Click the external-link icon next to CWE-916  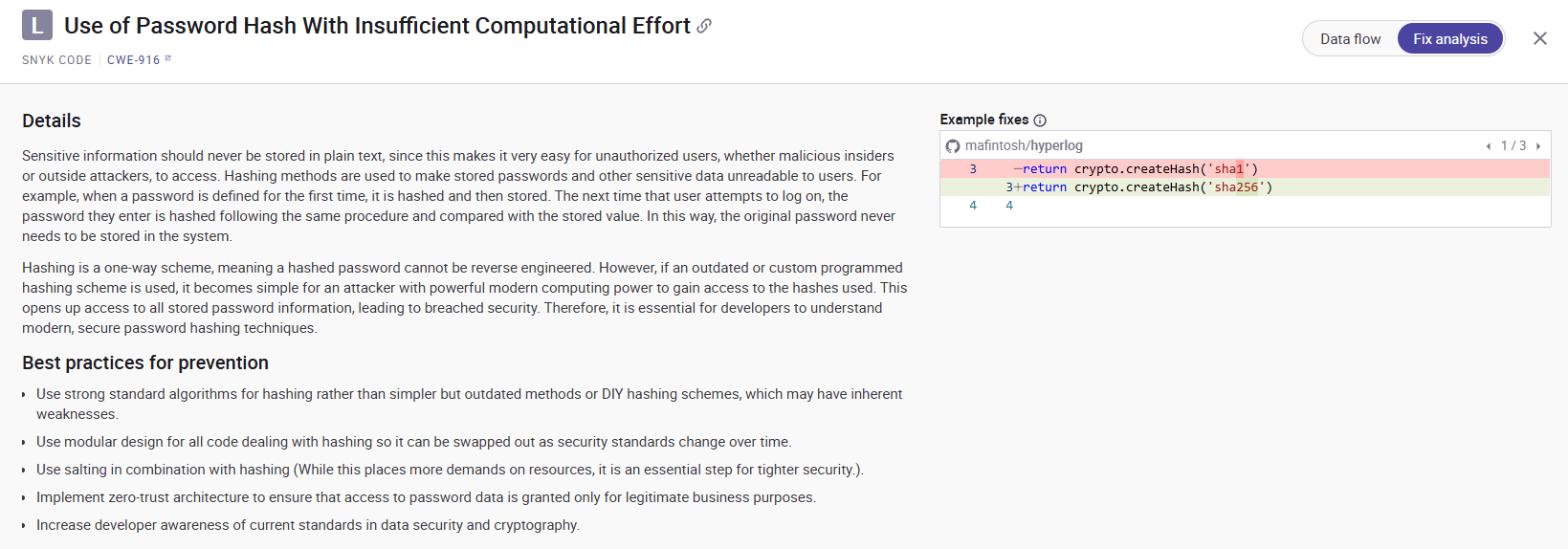coord(168,58)
